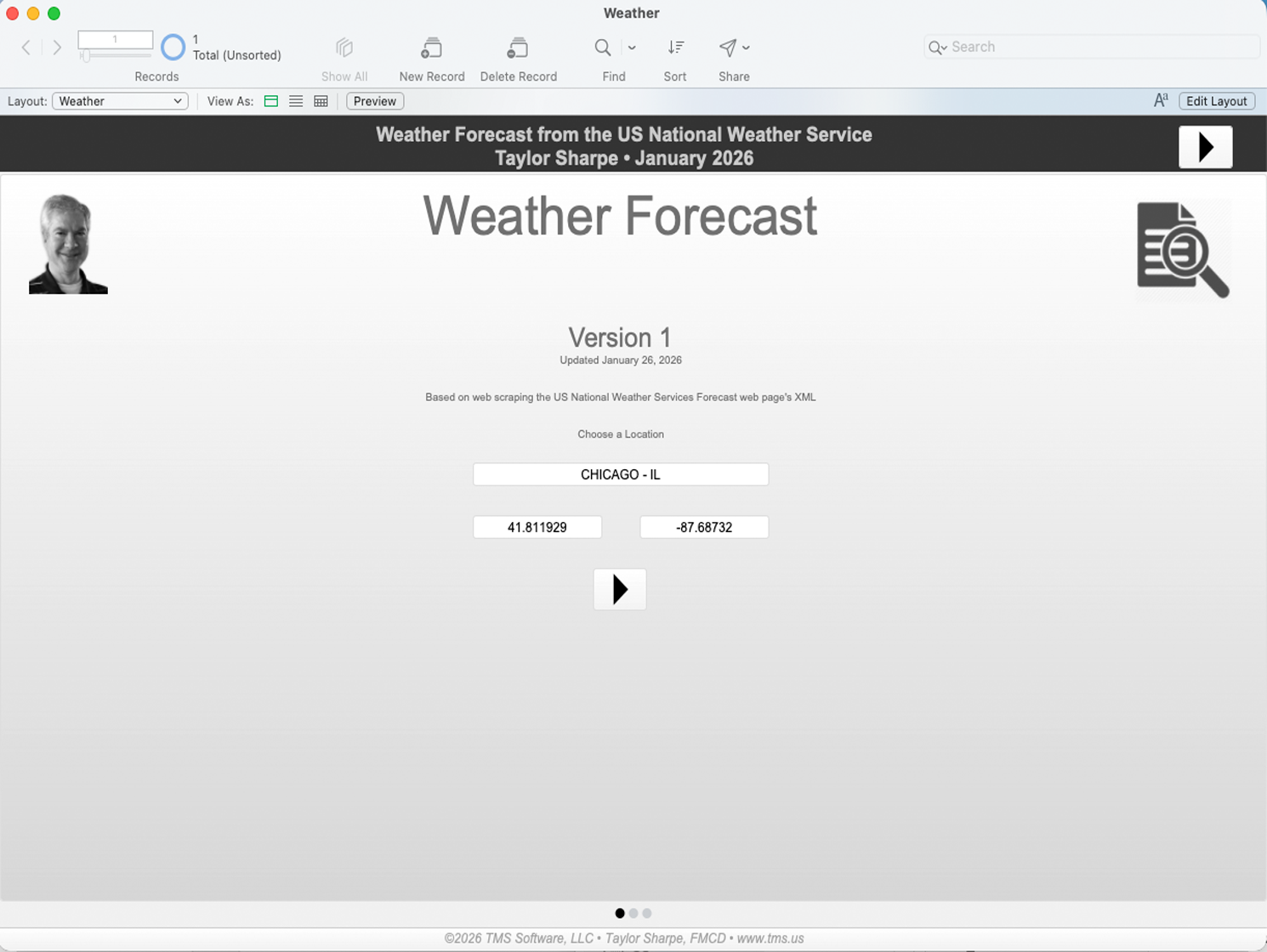Click the Find magnifying glass icon
The height and width of the screenshot is (952, 1267).
tap(603, 48)
